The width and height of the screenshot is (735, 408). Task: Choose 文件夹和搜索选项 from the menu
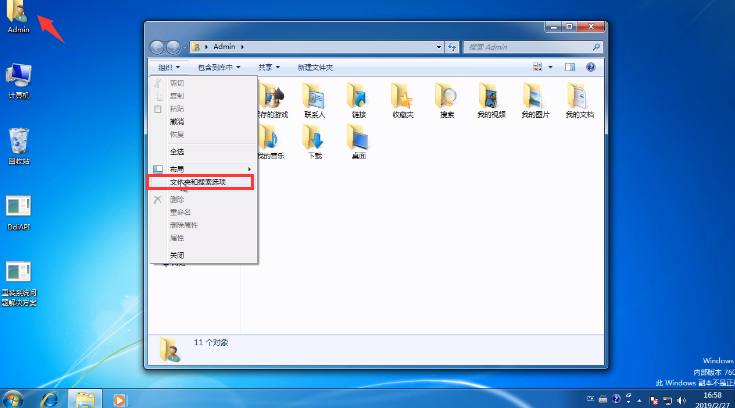pos(199,182)
